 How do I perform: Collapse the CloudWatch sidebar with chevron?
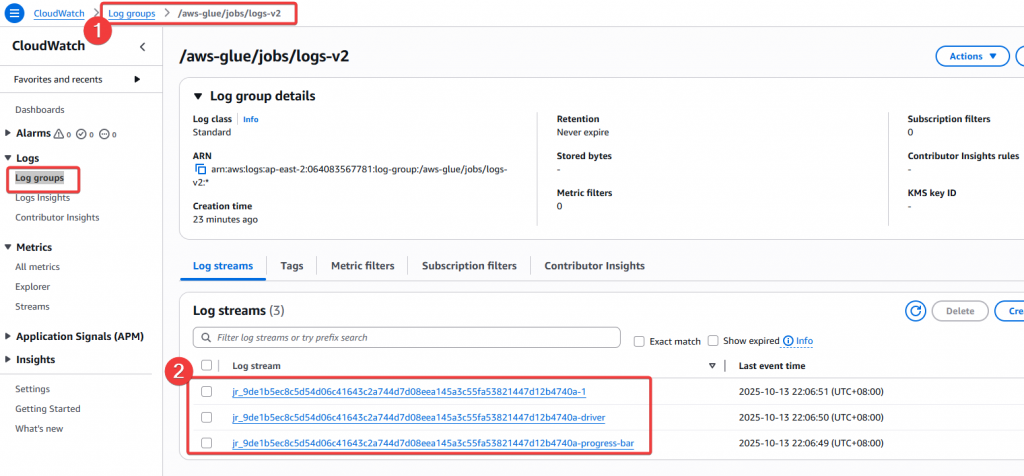pos(142,46)
